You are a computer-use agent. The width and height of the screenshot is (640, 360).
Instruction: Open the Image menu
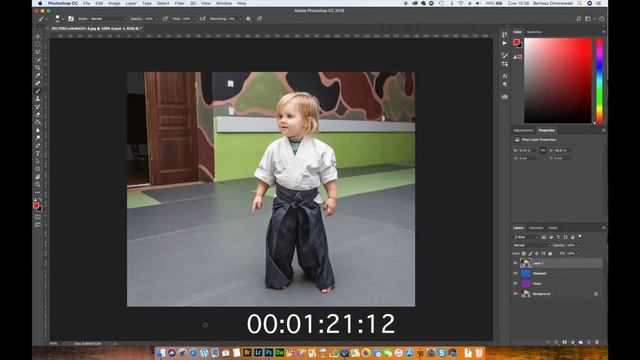(114, 3)
